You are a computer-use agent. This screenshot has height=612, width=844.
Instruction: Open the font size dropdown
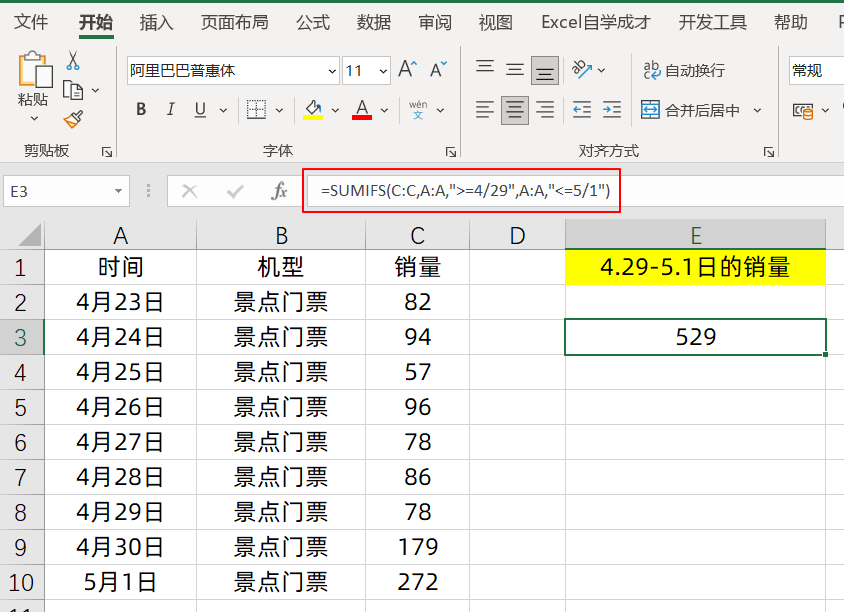point(383,71)
